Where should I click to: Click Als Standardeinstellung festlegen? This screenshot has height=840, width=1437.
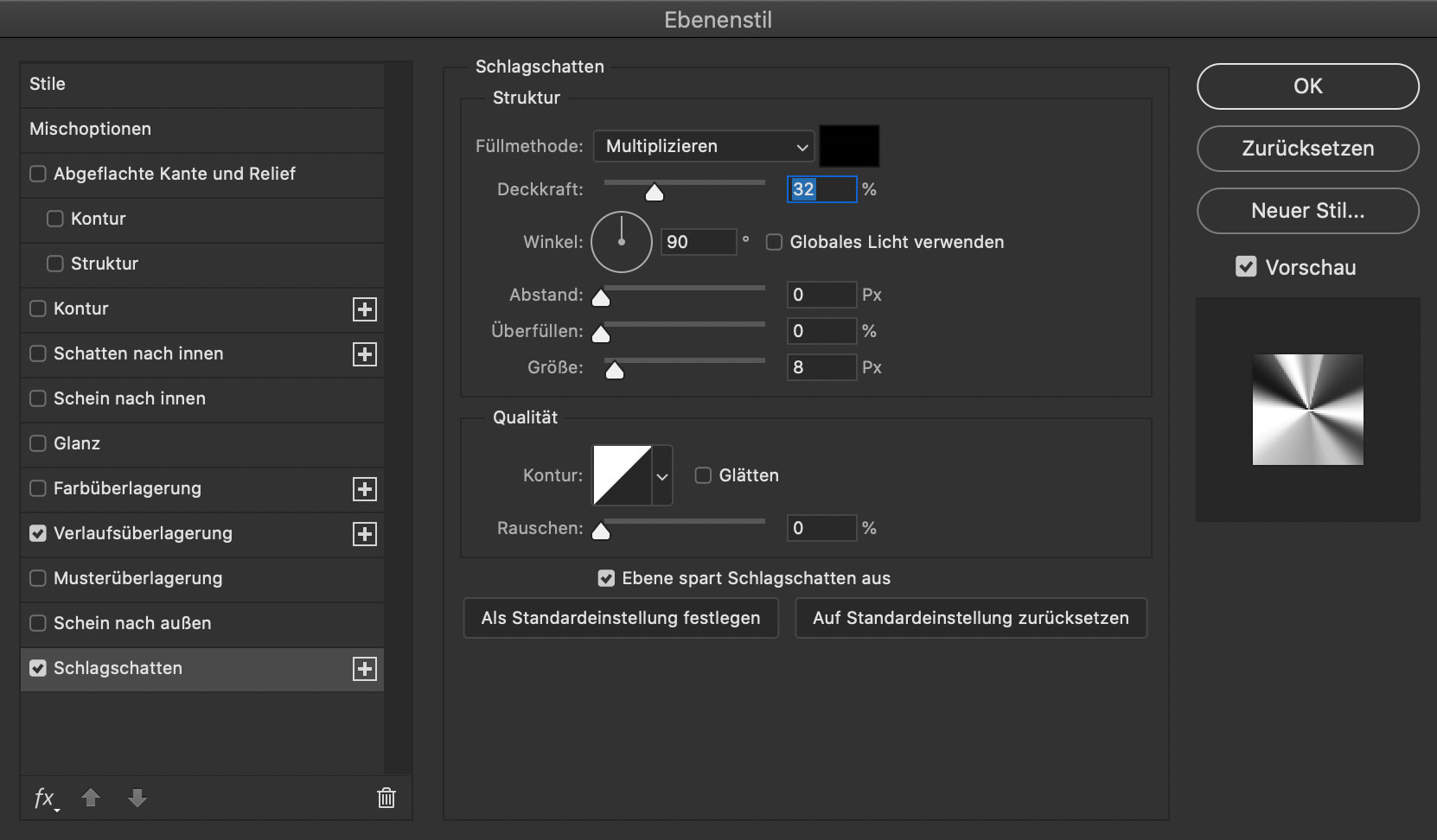pyautogui.click(x=621, y=618)
